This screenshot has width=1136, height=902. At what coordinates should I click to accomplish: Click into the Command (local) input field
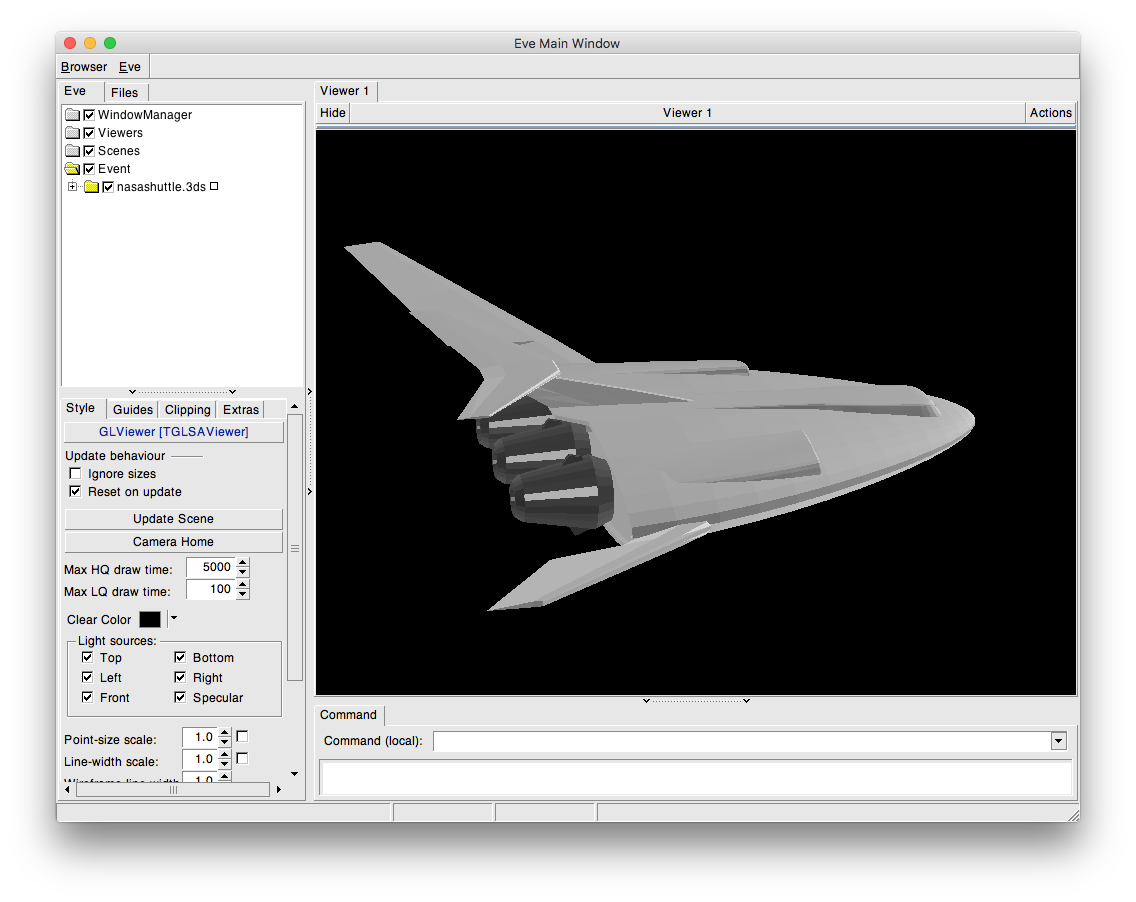(x=740, y=741)
